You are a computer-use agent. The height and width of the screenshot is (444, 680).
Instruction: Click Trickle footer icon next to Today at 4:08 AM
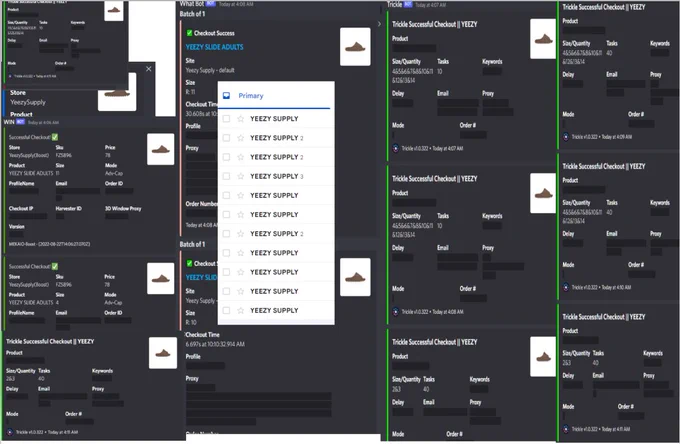click(396, 311)
